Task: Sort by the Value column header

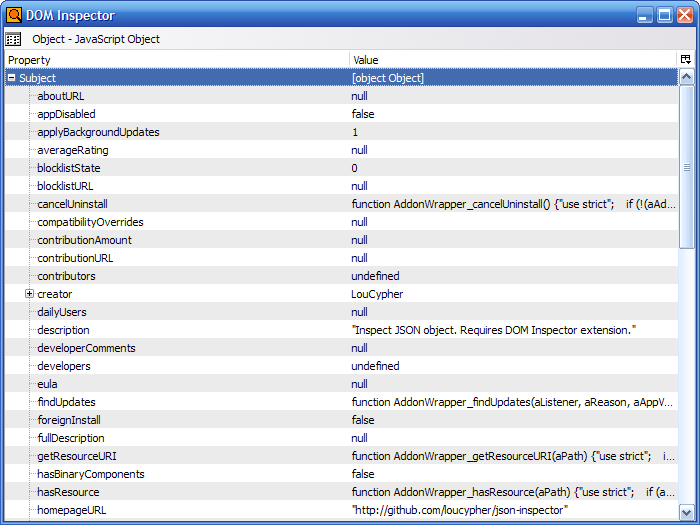Action: (513, 60)
